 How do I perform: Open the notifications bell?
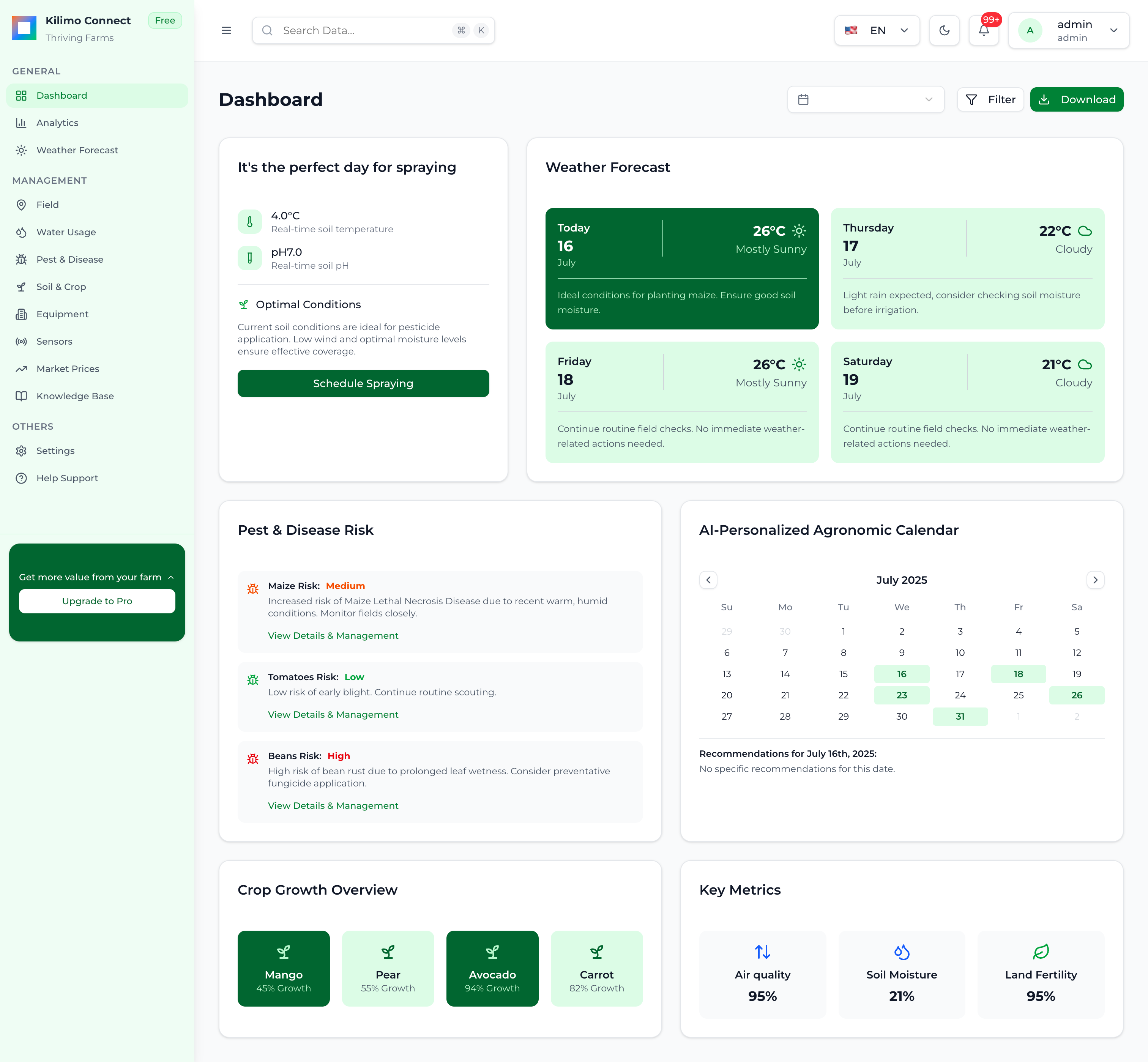984,30
